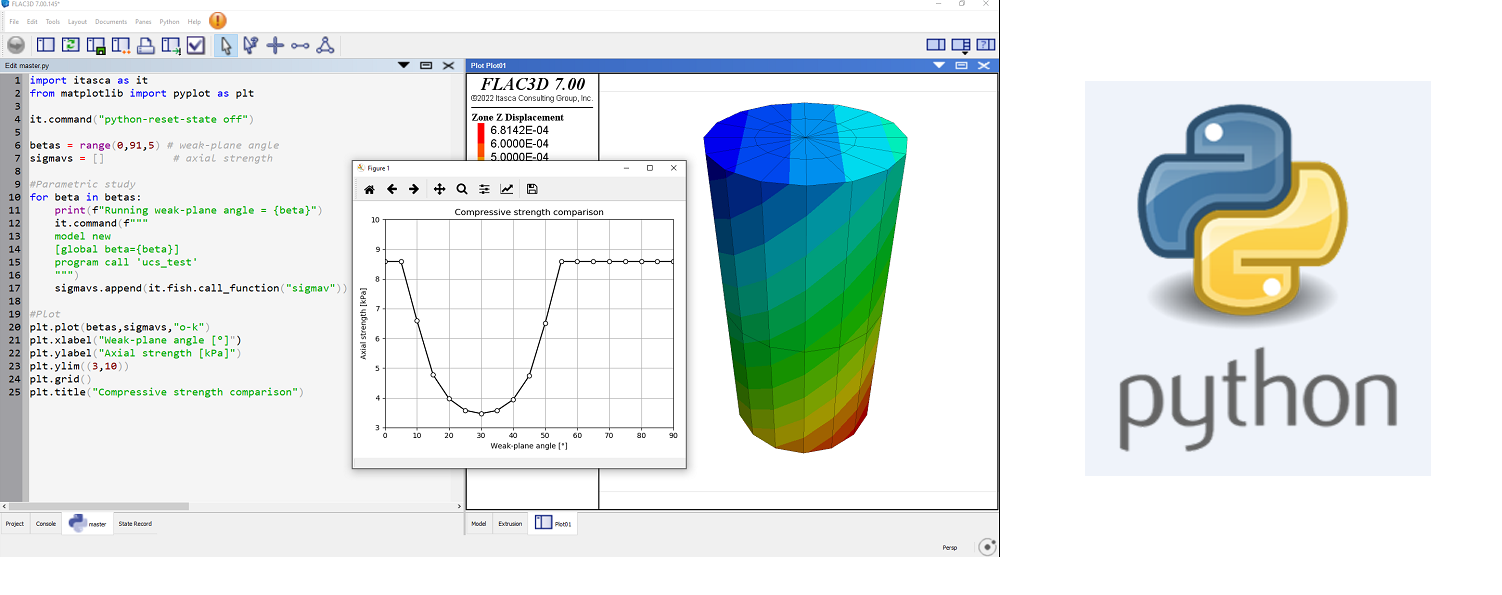Click the Save floppy disk icon in Figure 1
The width and height of the screenshot is (1502, 595).
point(532,189)
